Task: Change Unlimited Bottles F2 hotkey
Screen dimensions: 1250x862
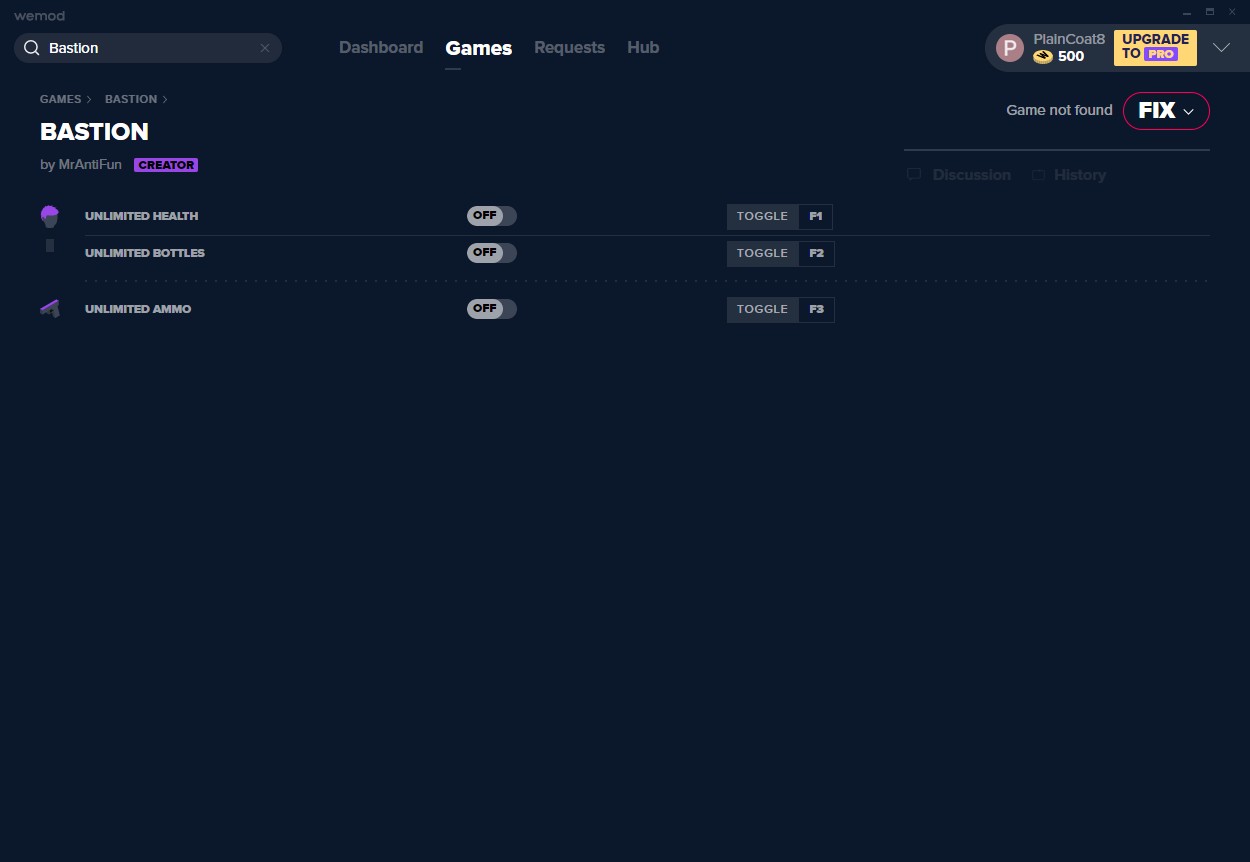Action: (816, 253)
